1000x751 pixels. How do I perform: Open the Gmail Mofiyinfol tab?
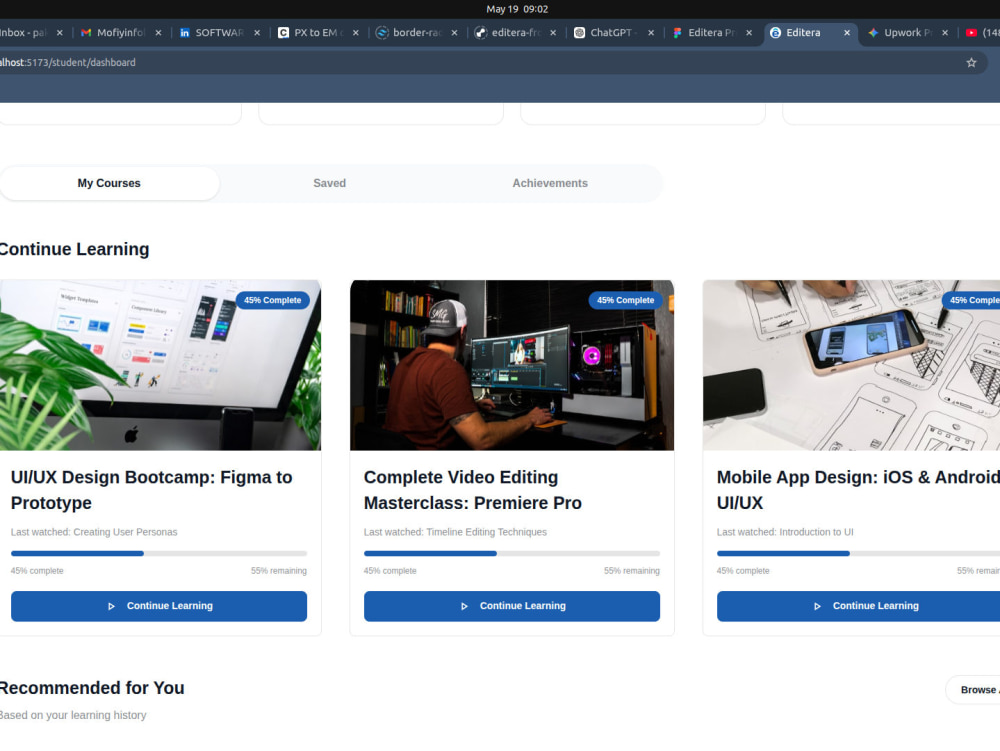click(121, 33)
